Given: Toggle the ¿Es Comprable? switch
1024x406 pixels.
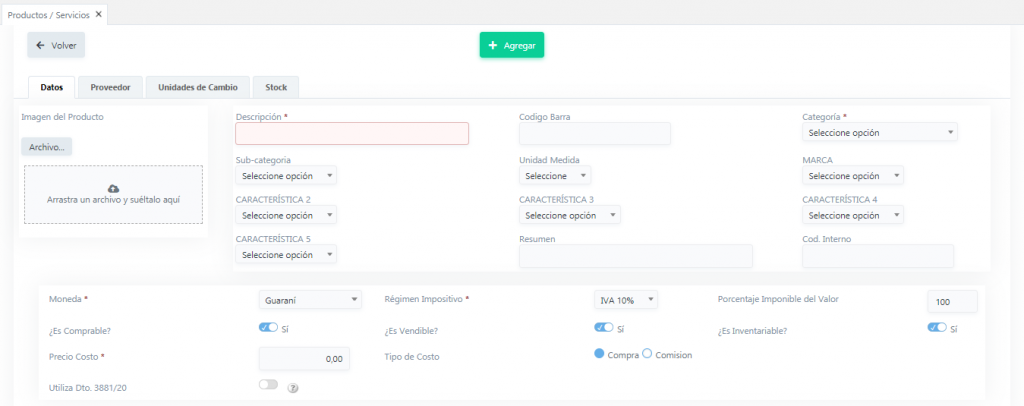Looking at the screenshot, I should [x=268, y=327].
